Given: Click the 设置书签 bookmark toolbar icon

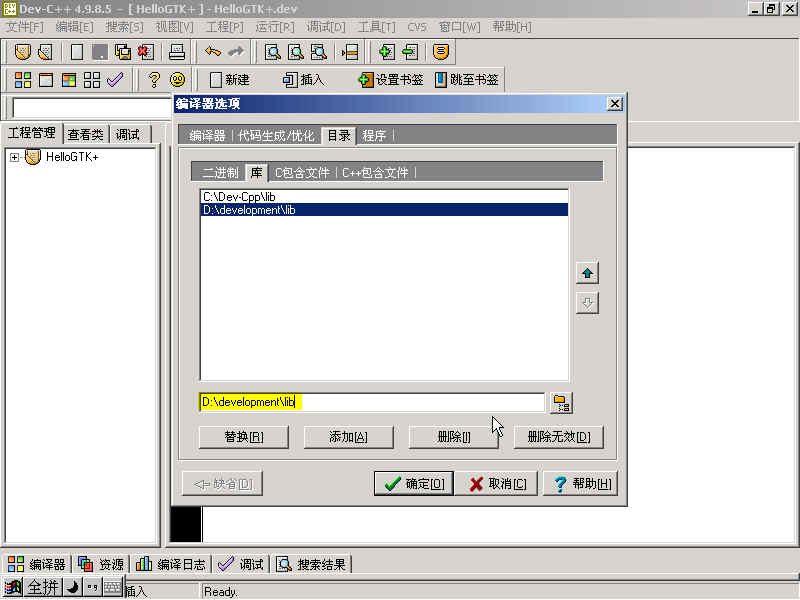Looking at the screenshot, I should [x=365, y=80].
